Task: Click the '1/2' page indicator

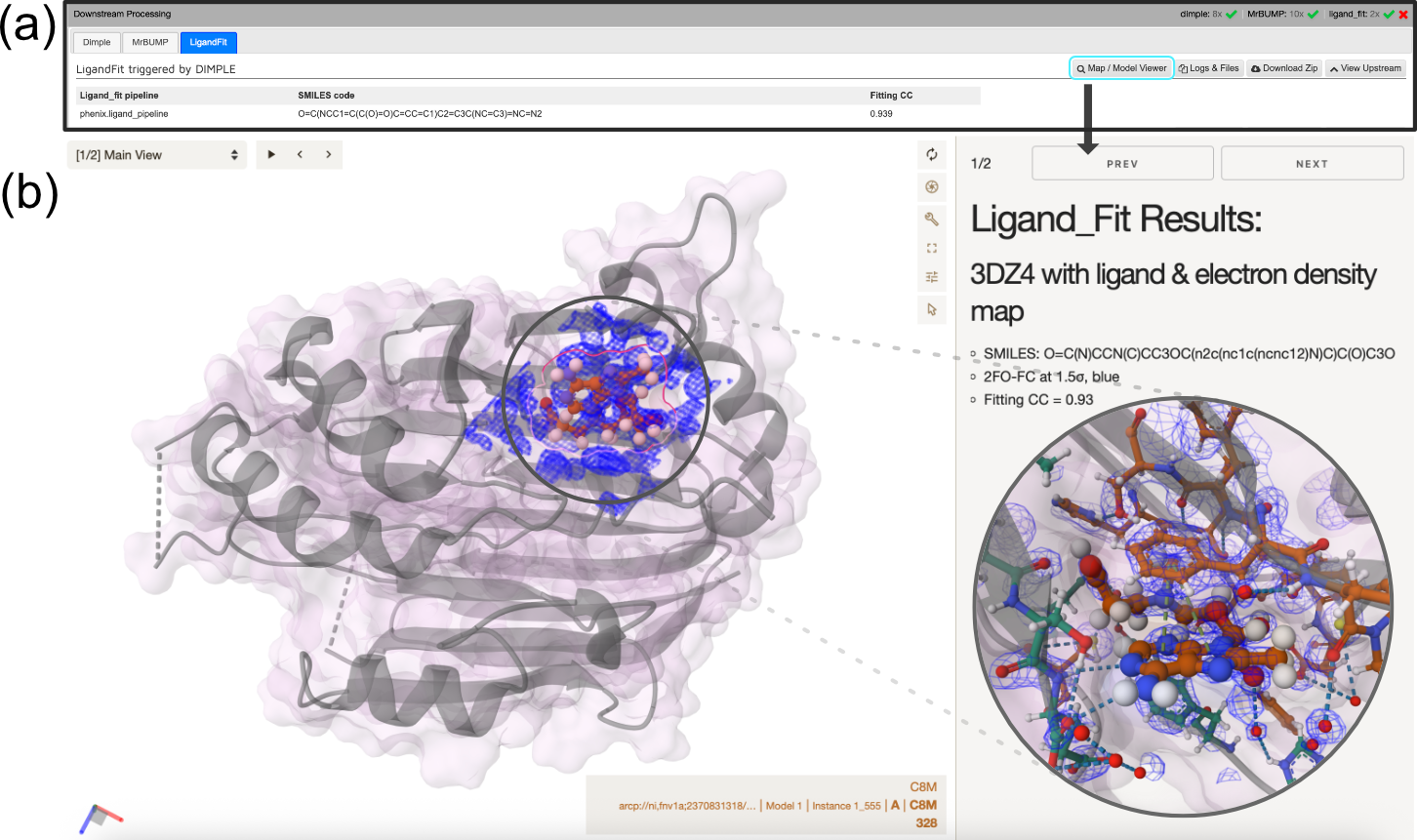Action: [x=981, y=164]
